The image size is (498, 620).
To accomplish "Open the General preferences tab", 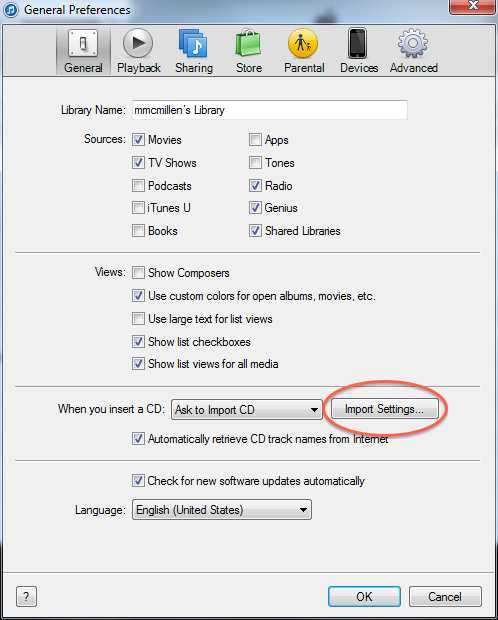I will [x=83, y=51].
